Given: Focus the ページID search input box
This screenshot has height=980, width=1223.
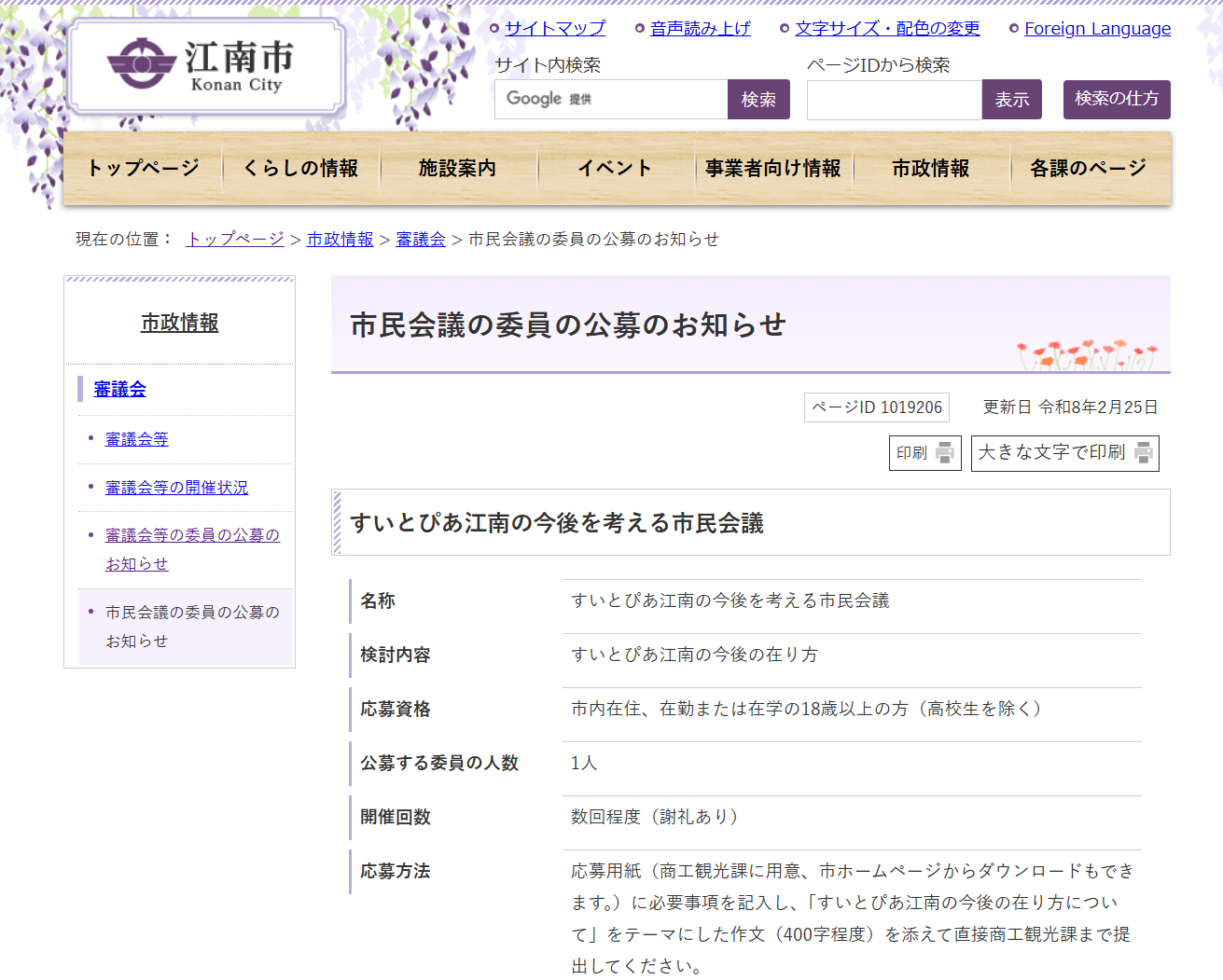Looking at the screenshot, I should point(894,100).
